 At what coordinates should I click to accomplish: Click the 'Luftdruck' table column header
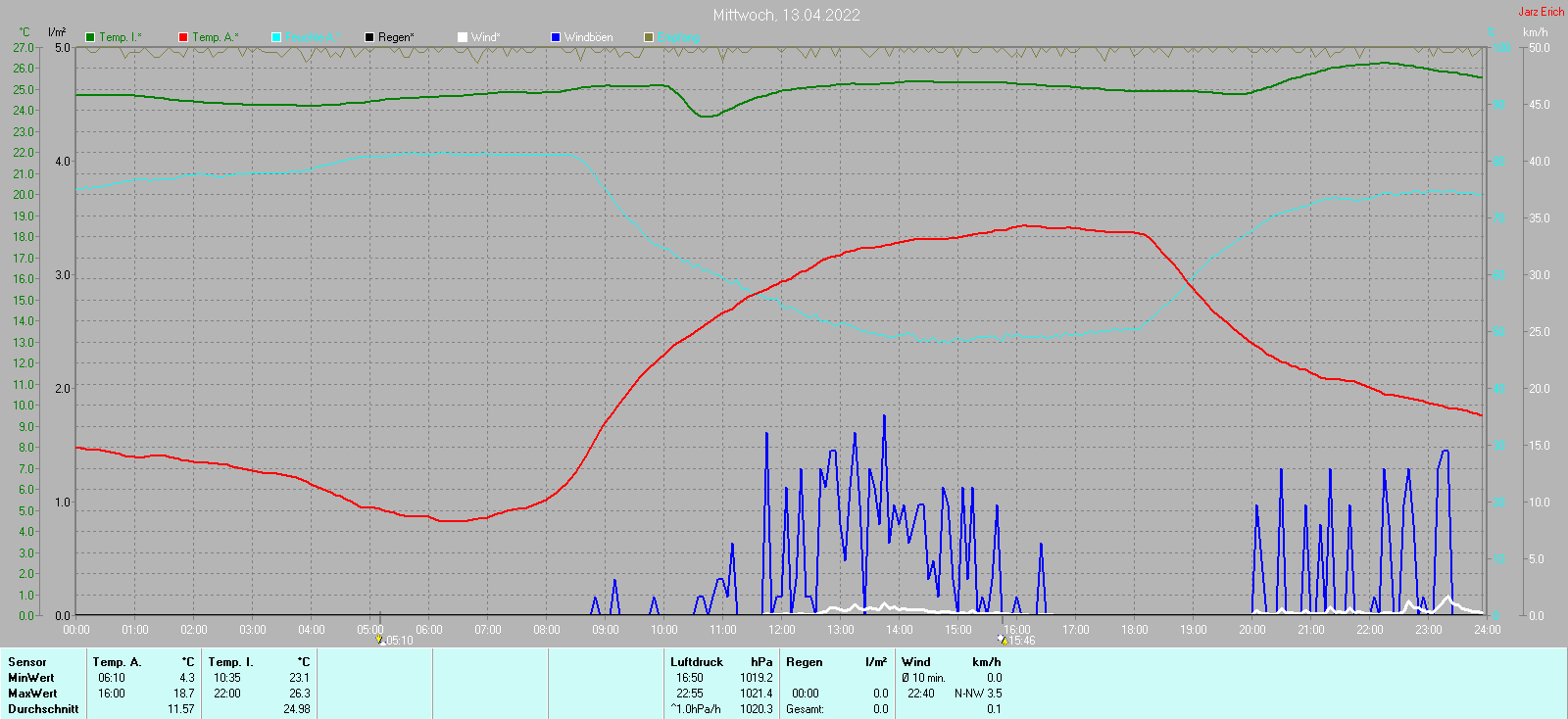tap(697, 662)
